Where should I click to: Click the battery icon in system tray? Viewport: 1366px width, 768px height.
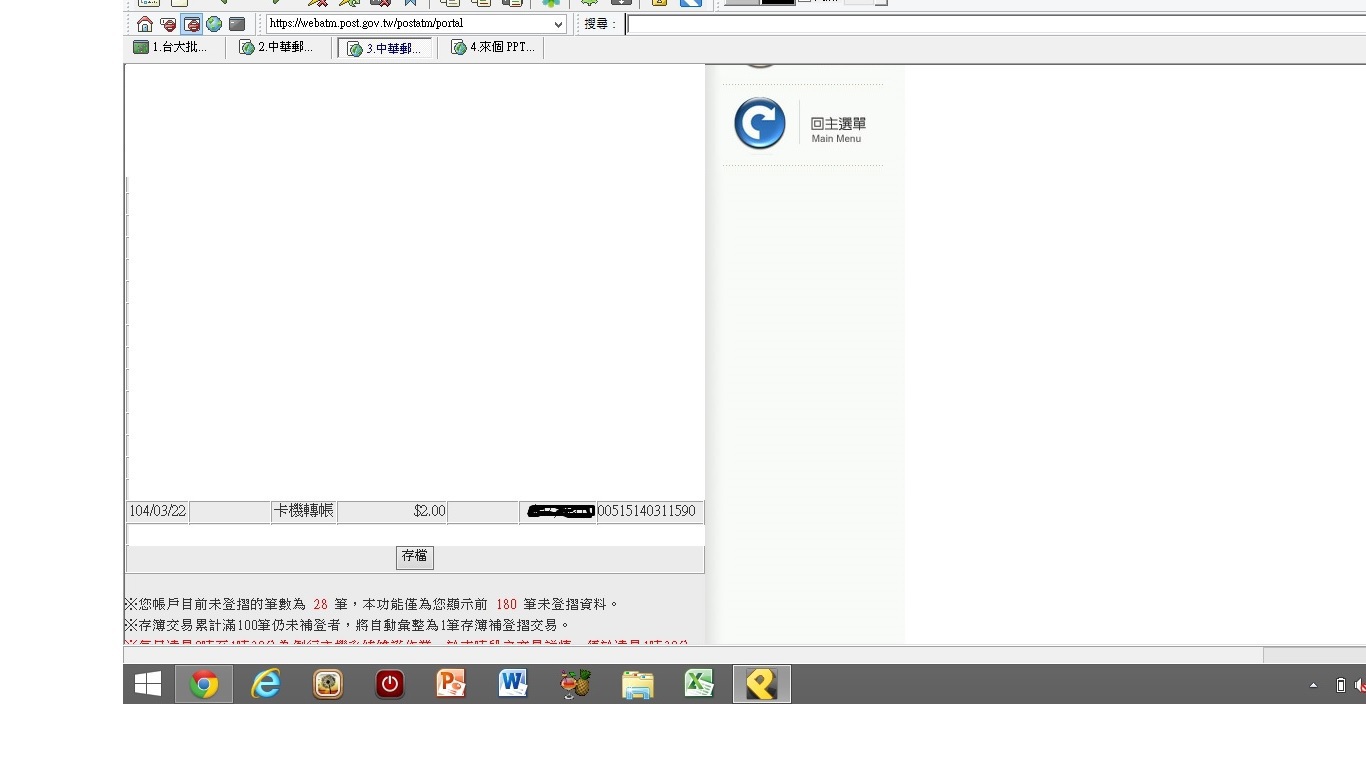(1340, 685)
